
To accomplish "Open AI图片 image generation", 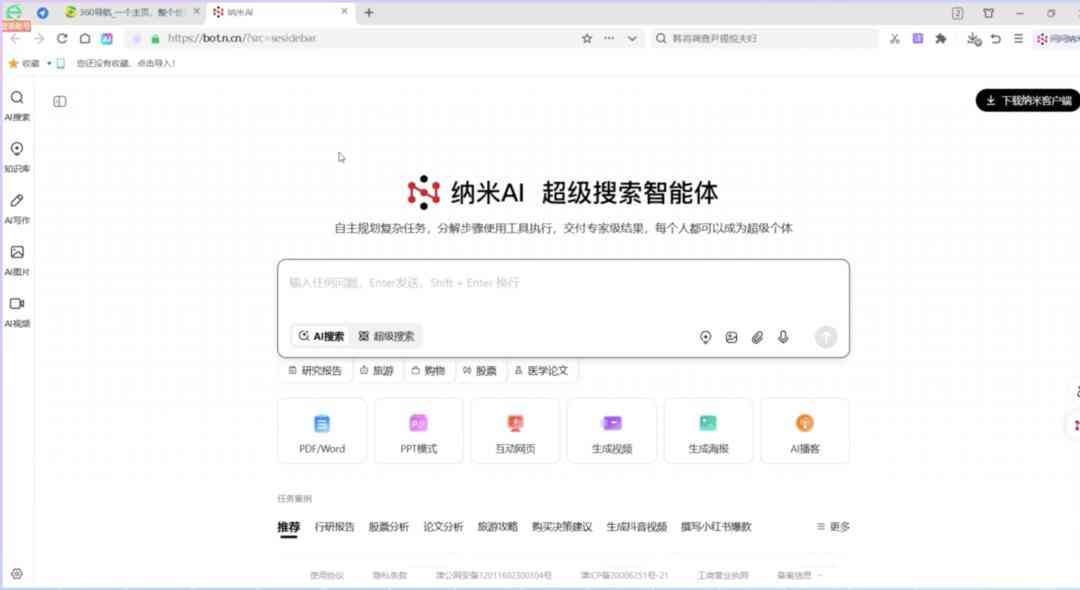I will (17, 258).
